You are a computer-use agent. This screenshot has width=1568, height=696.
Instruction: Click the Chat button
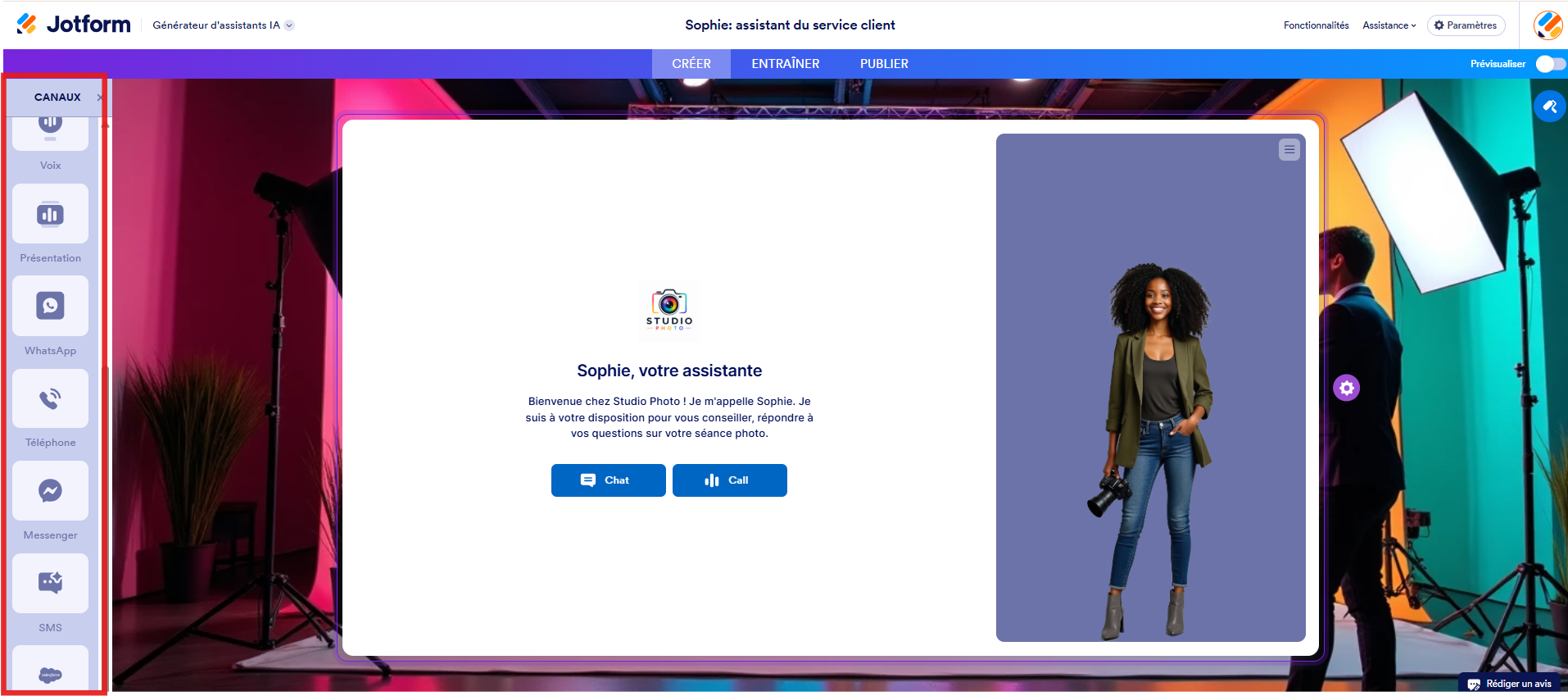point(608,480)
